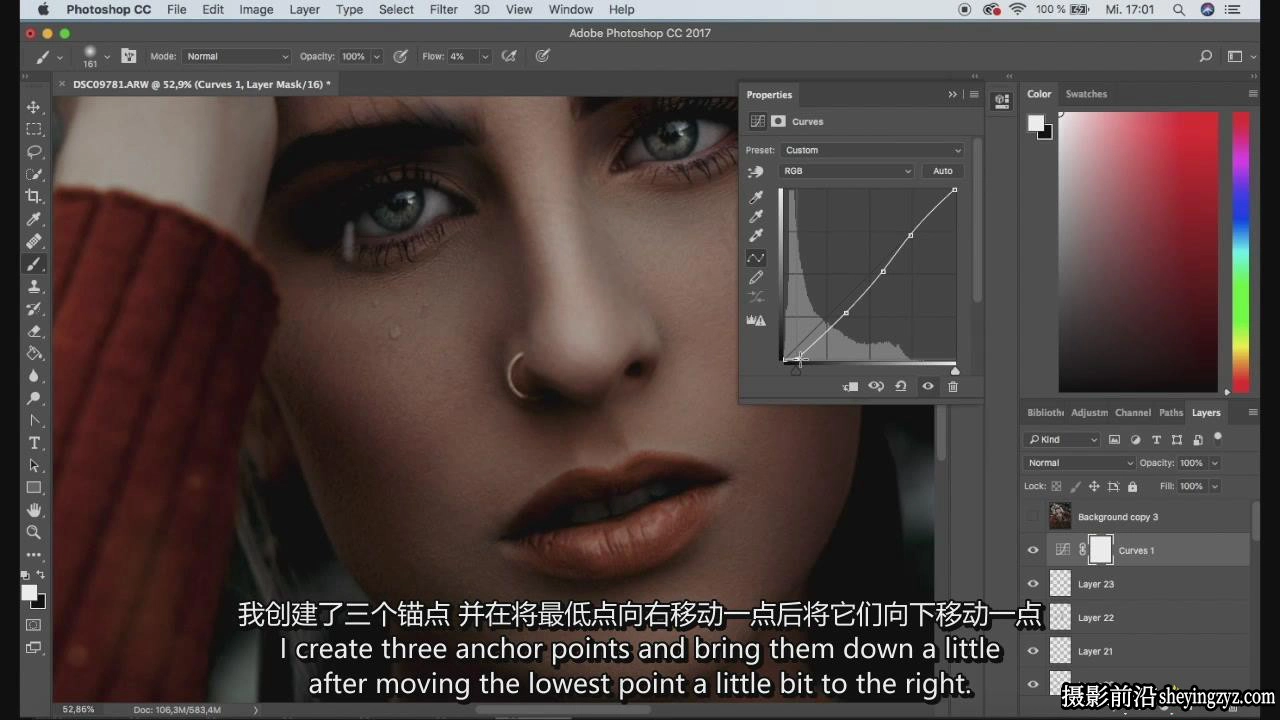Click the hue slider in Color panel
Image resolution: width=1280 pixels, height=720 pixels.
coord(1241,250)
